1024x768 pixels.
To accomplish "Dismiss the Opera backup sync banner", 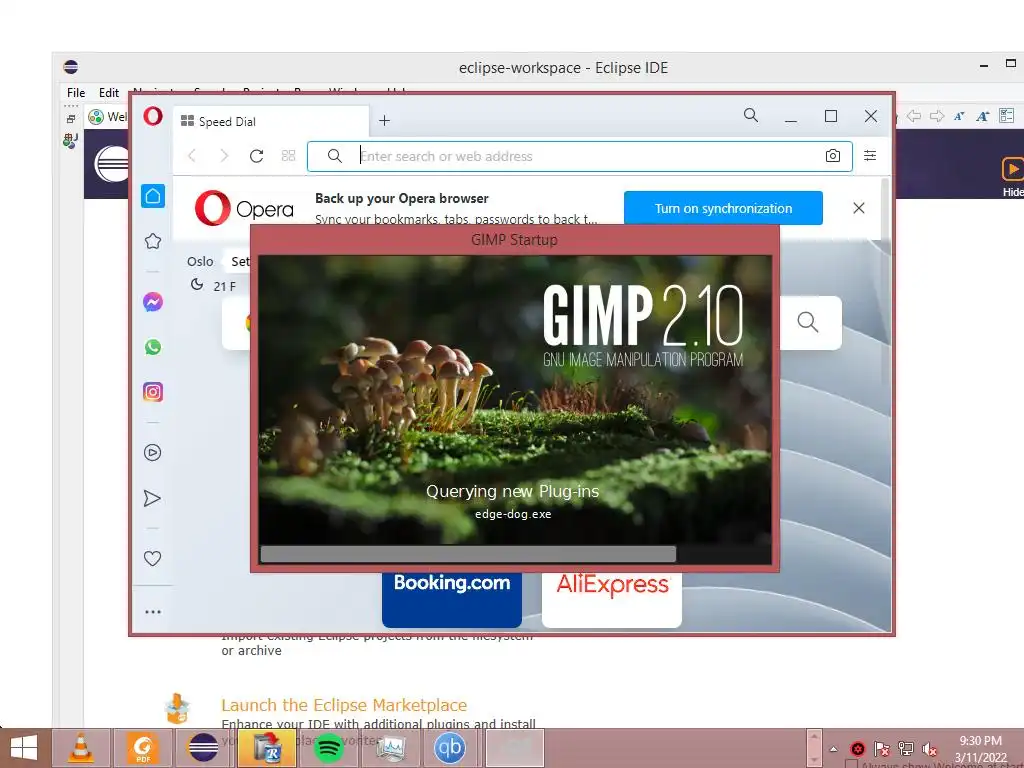I will tap(859, 208).
